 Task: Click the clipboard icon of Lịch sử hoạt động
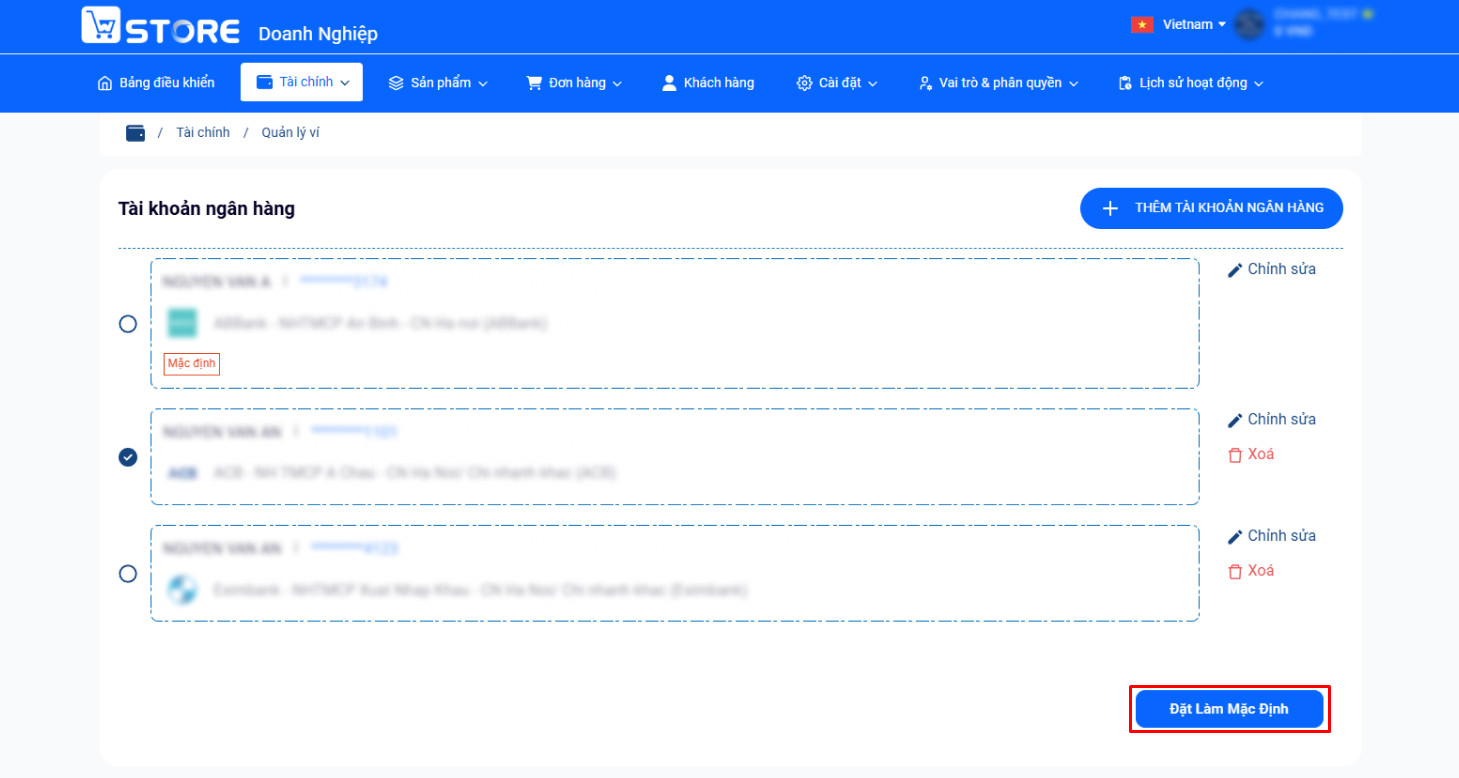pos(1125,83)
